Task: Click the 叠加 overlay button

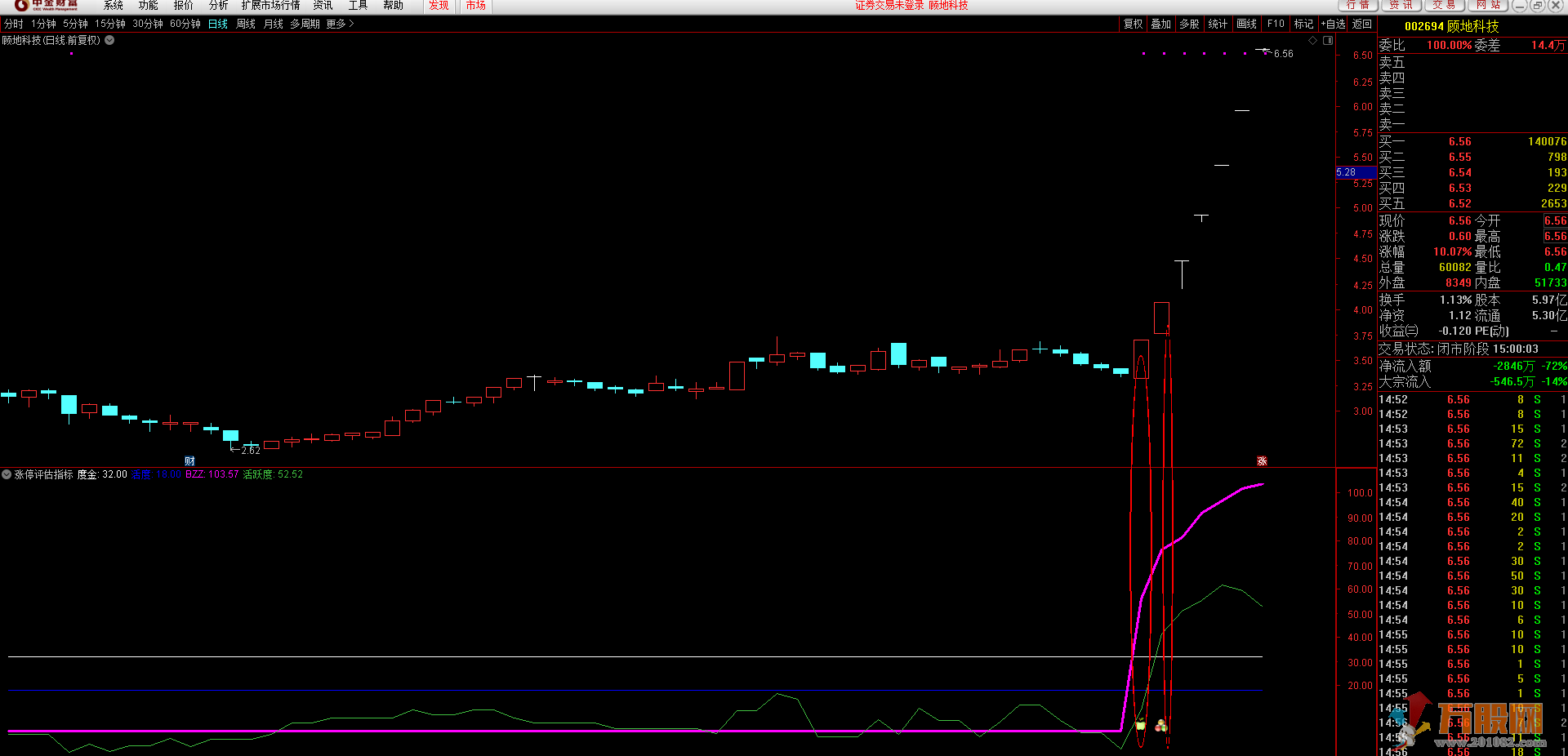Action: (x=1161, y=24)
